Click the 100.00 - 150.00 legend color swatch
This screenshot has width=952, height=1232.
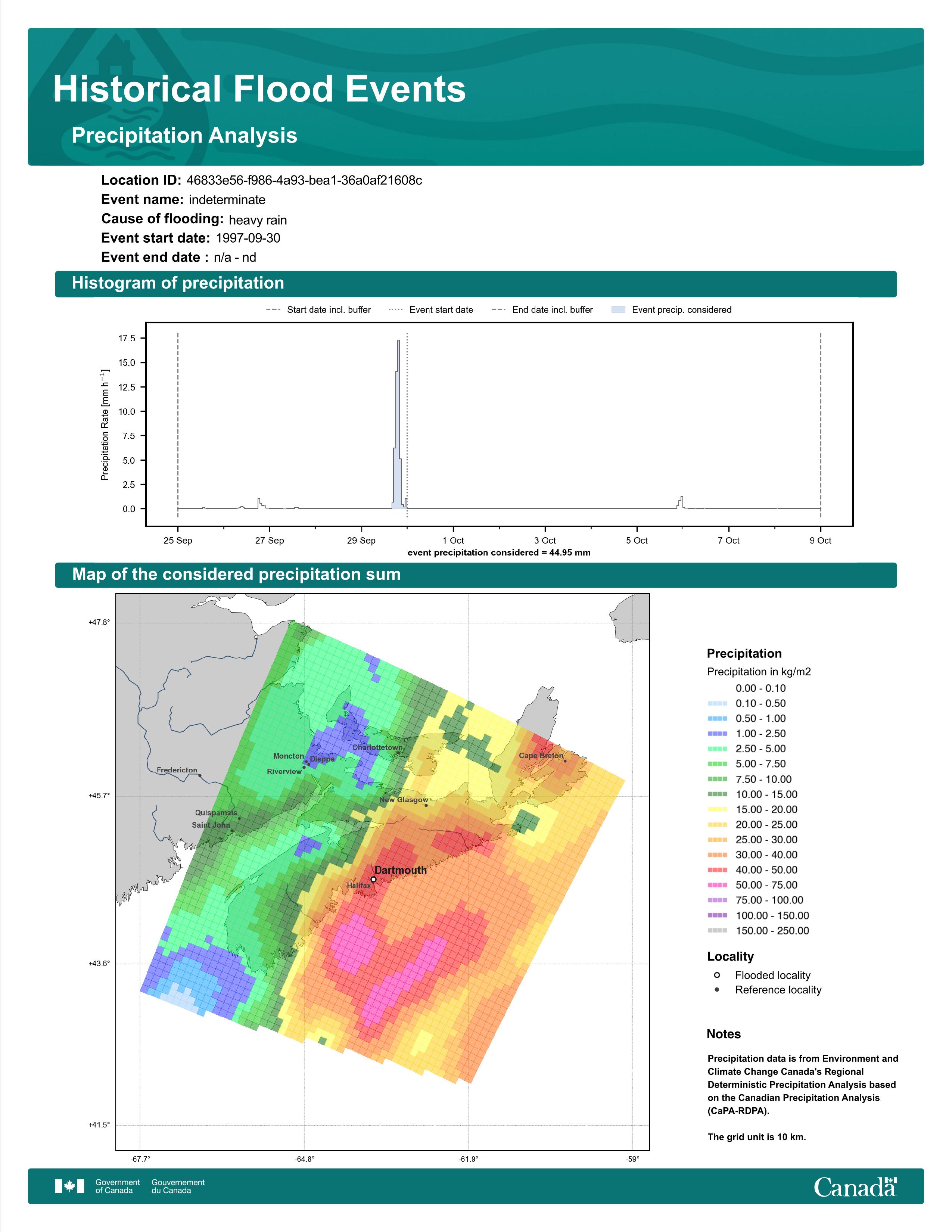click(717, 915)
